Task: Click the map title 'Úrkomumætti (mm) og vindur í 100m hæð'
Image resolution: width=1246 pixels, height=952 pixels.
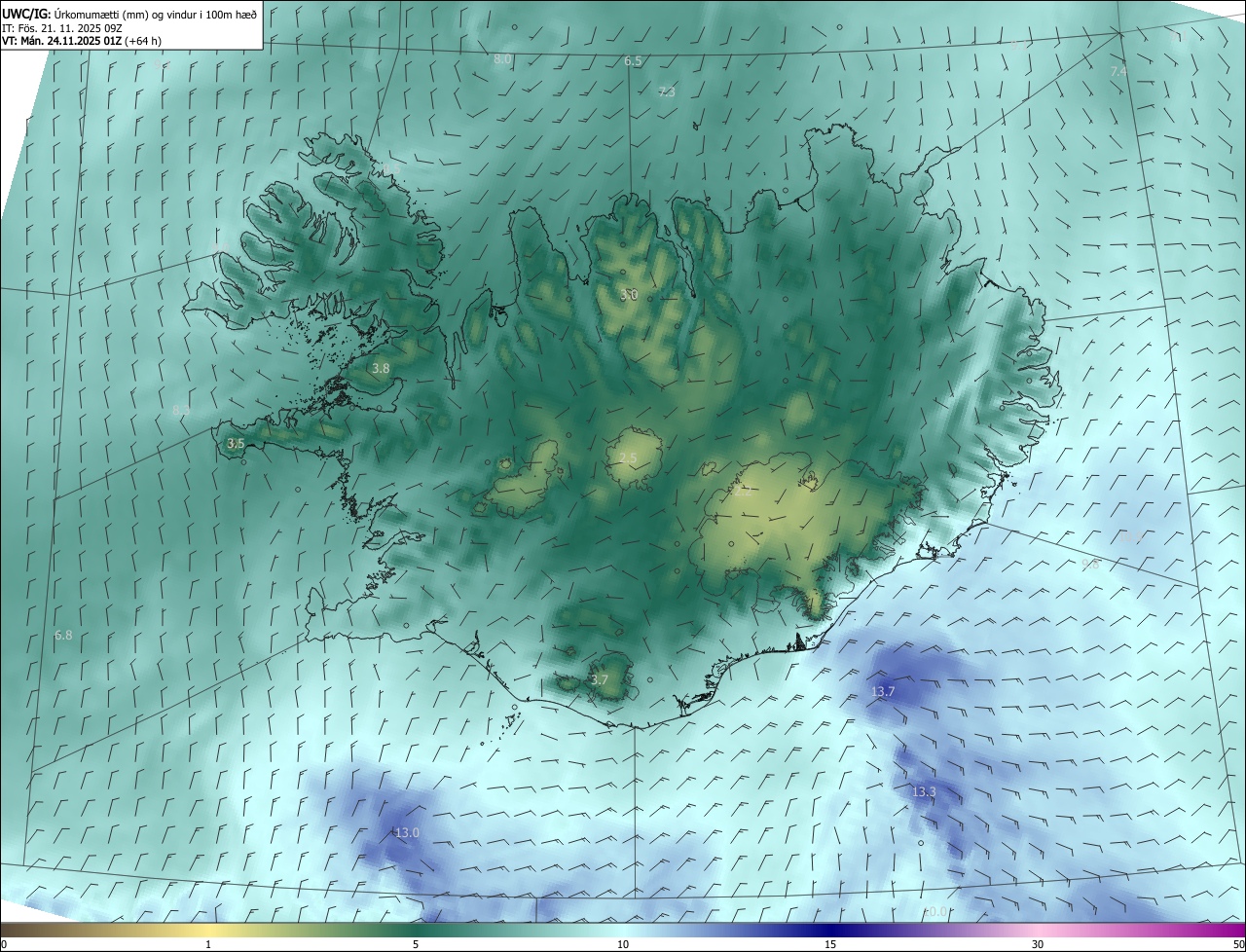Action: click(x=156, y=14)
